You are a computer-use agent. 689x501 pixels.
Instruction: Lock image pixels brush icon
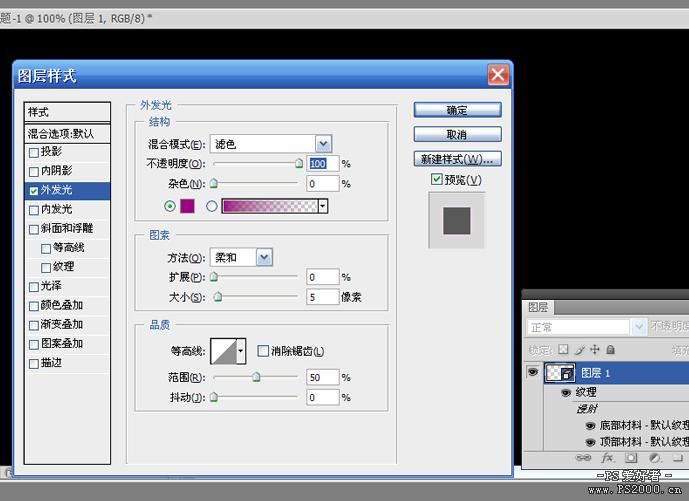(580, 350)
